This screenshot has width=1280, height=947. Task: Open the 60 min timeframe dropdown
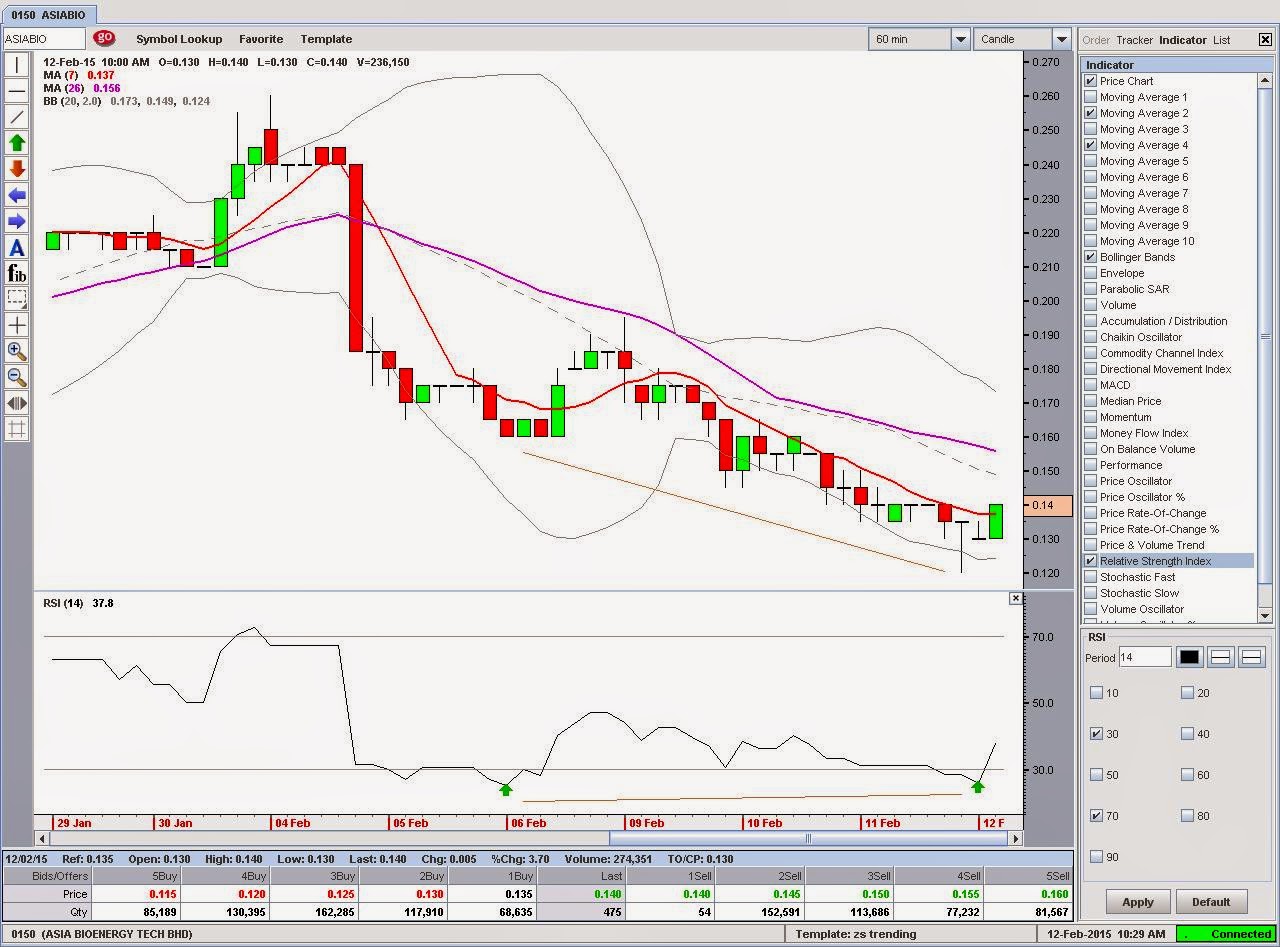click(x=960, y=39)
